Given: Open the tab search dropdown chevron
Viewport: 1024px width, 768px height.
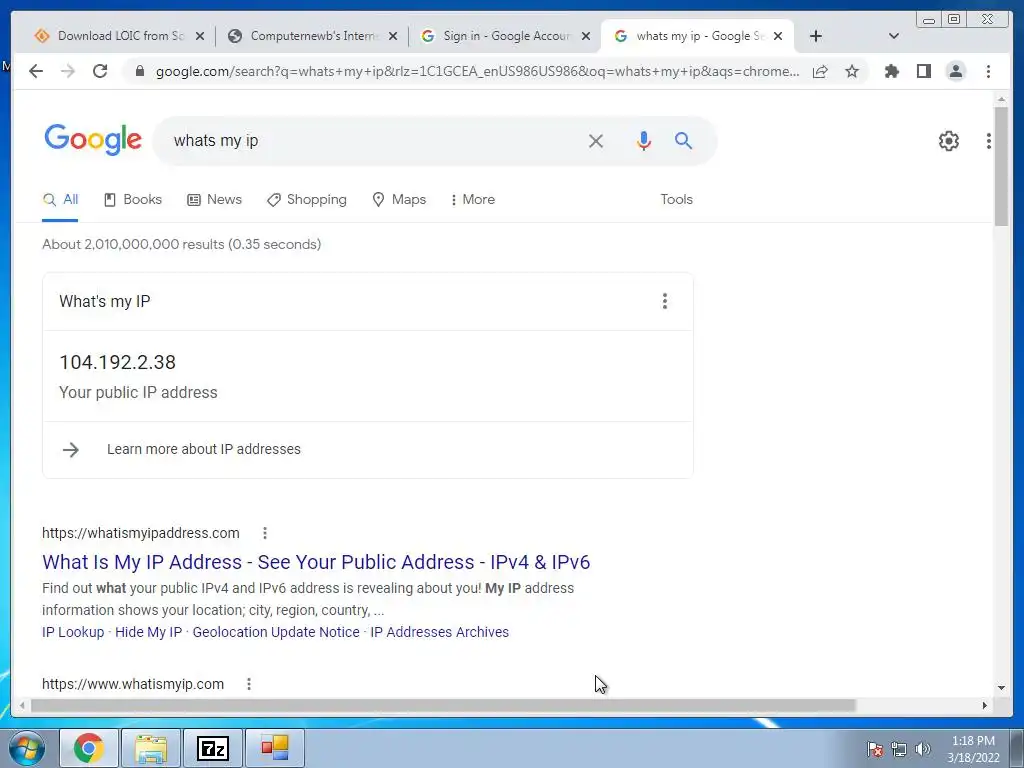Looking at the screenshot, I should pyautogui.click(x=894, y=36).
